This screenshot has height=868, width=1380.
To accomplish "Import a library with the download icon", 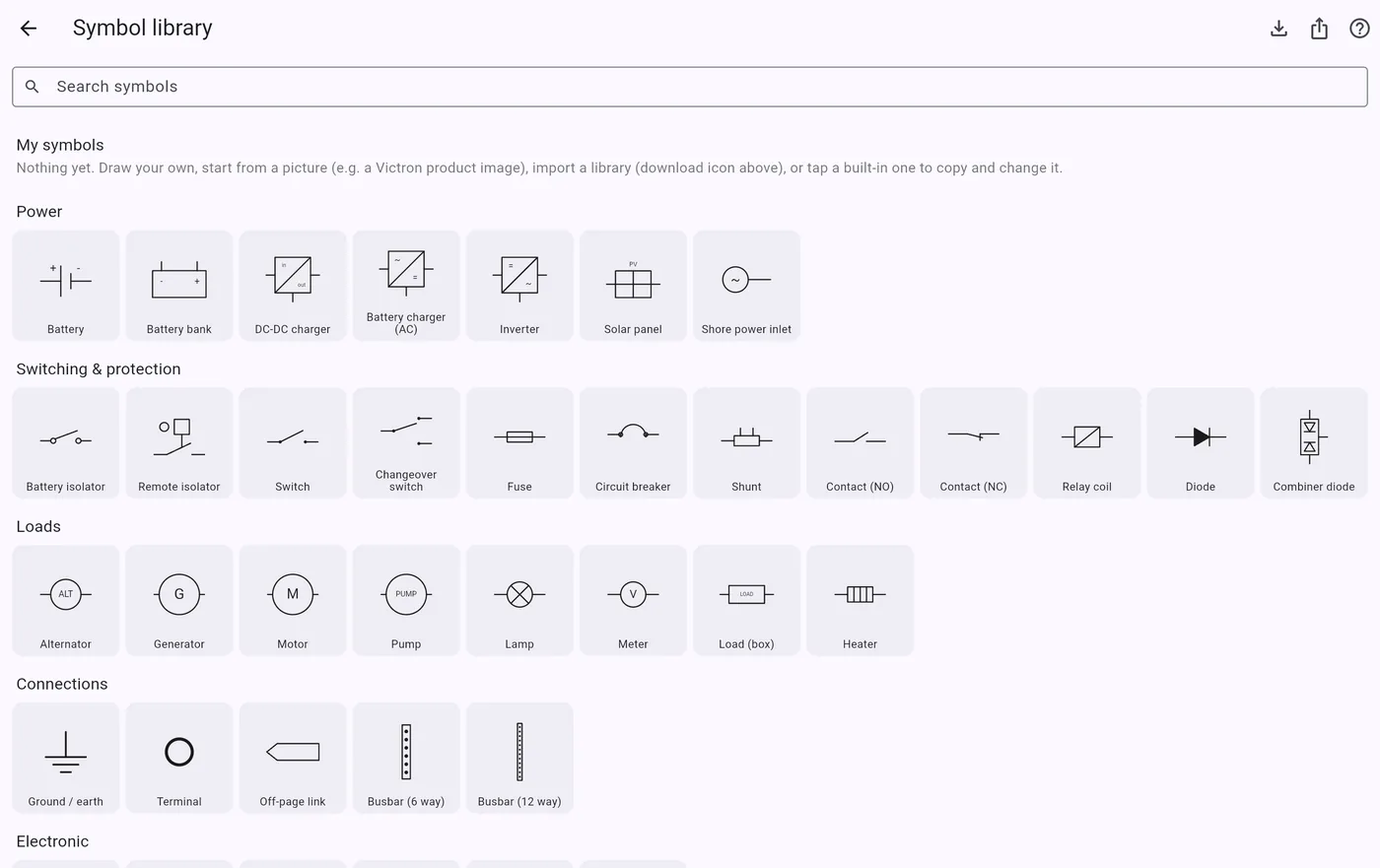I will (x=1278, y=29).
